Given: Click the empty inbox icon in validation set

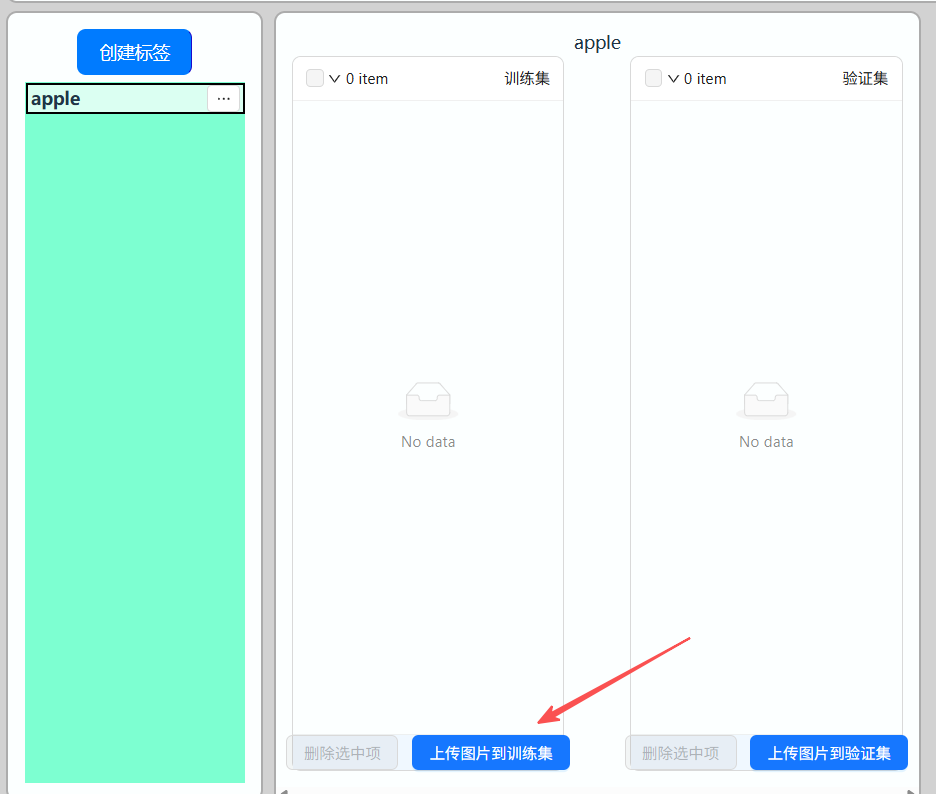Looking at the screenshot, I should point(766,400).
